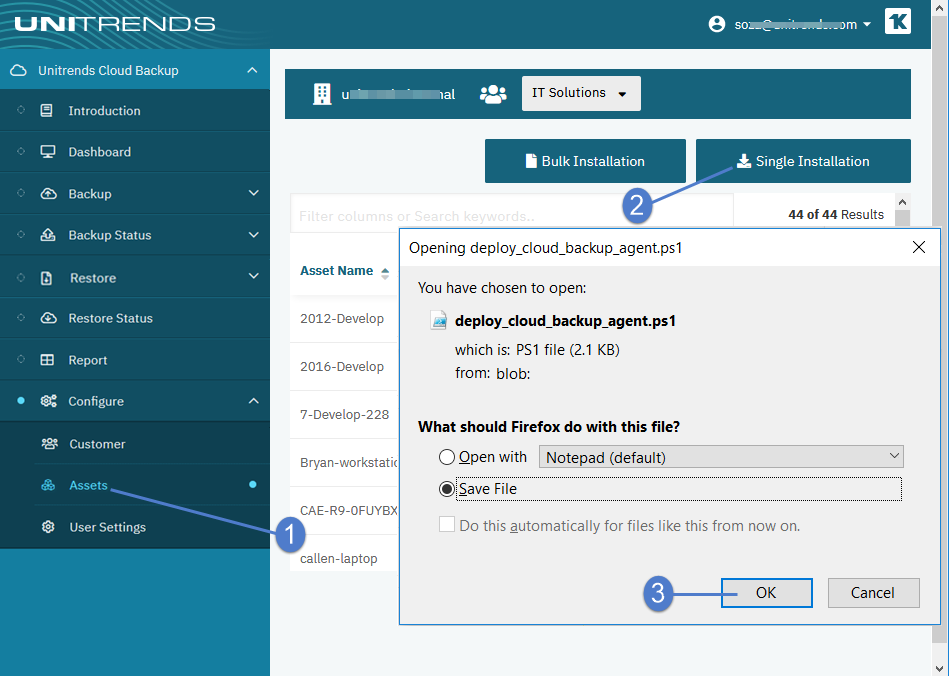This screenshot has height=676, width=949.
Task: Click the Backup Status icon
Action: [x=48, y=235]
